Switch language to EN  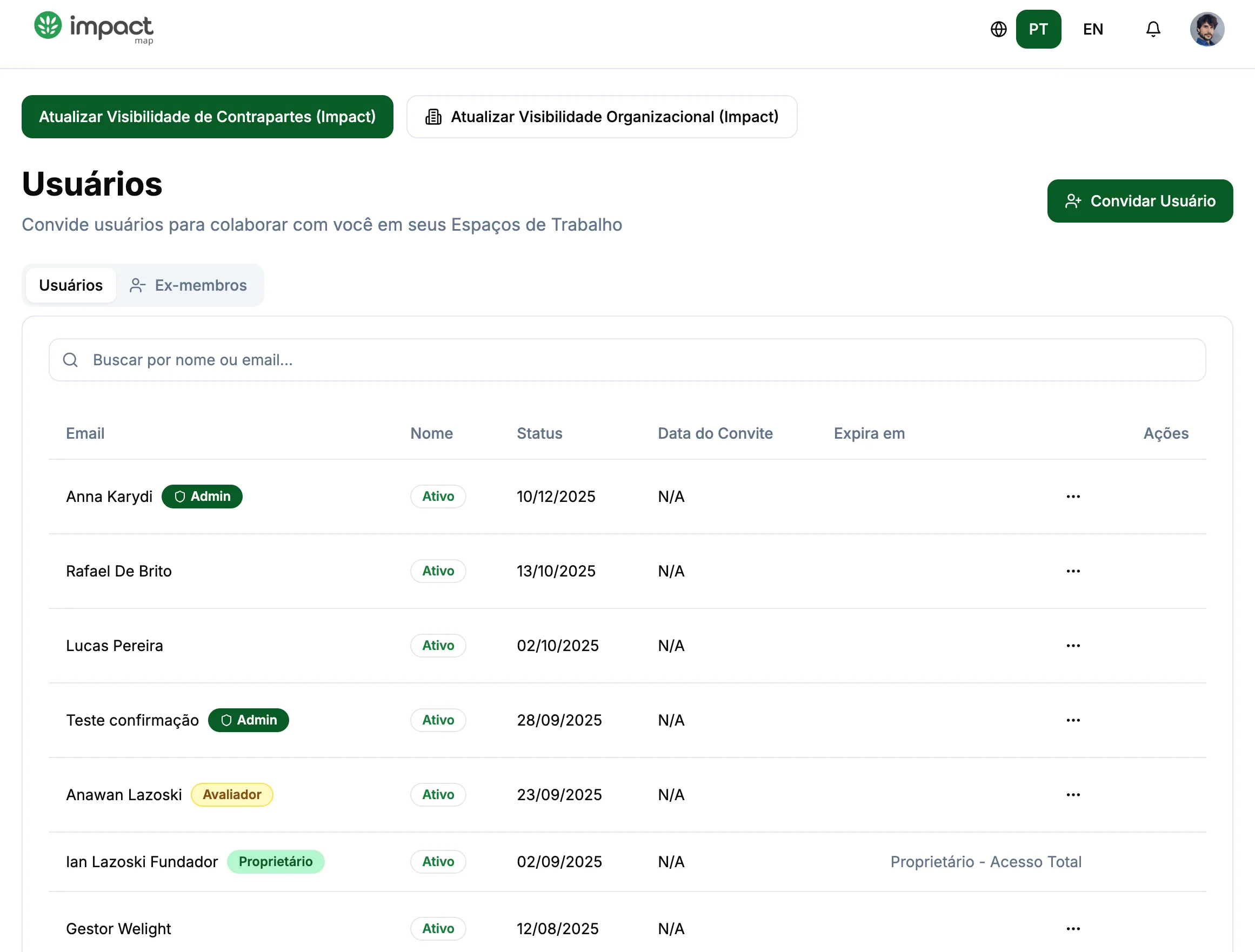pos(1092,29)
